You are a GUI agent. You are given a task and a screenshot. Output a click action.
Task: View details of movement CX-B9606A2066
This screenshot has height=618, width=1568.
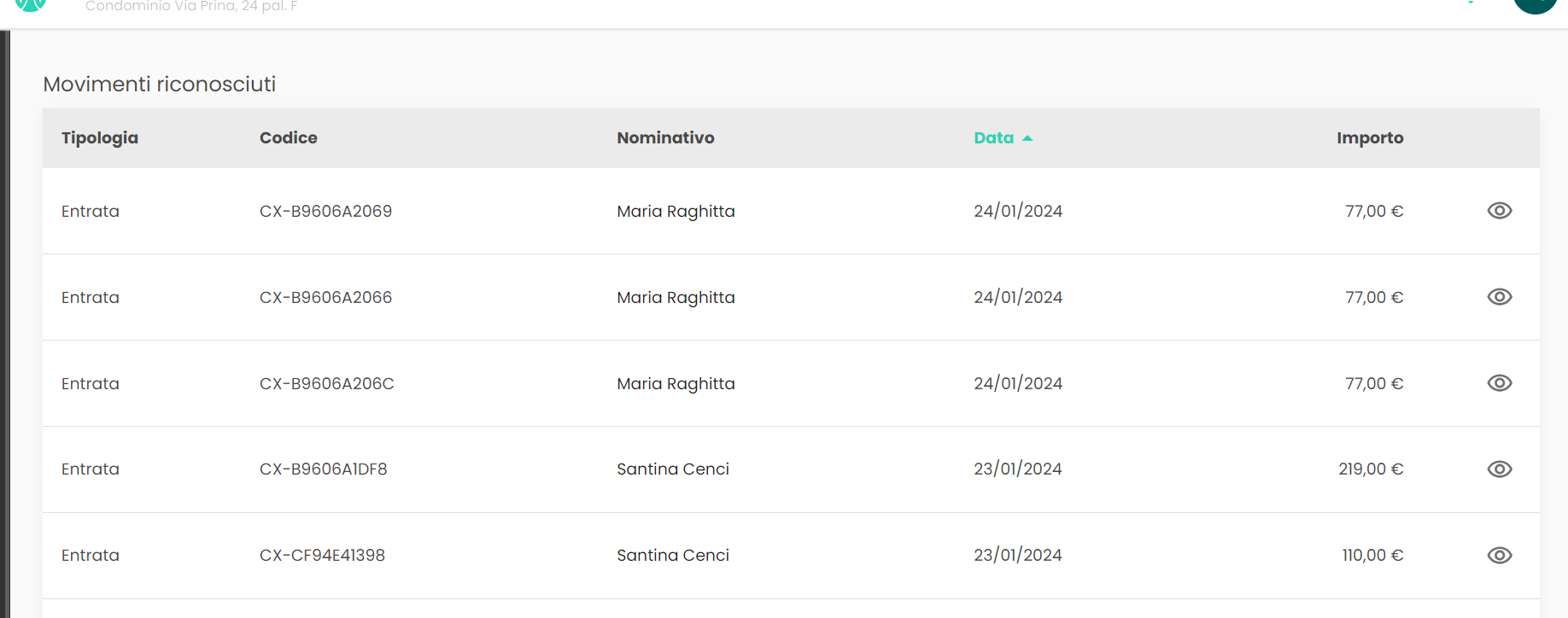(x=1499, y=297)
